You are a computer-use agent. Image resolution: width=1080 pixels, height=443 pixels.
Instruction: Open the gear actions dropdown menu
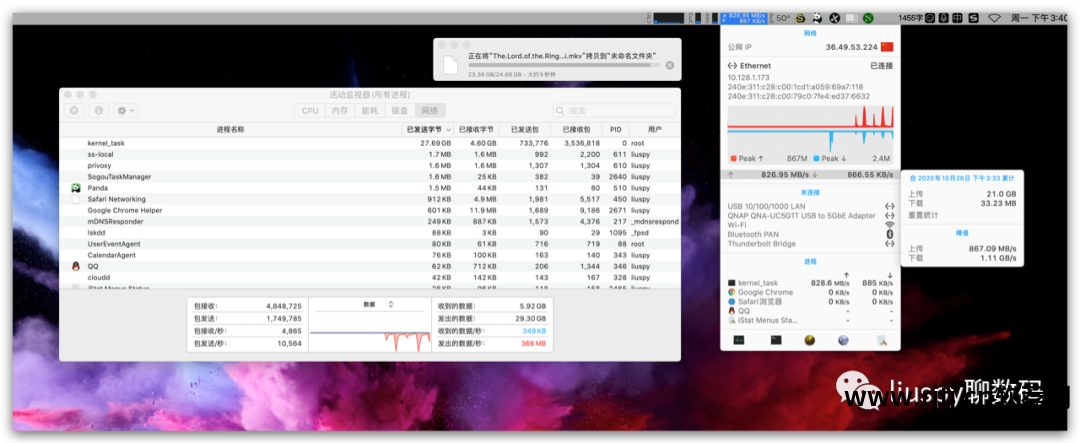coord(126,110)
